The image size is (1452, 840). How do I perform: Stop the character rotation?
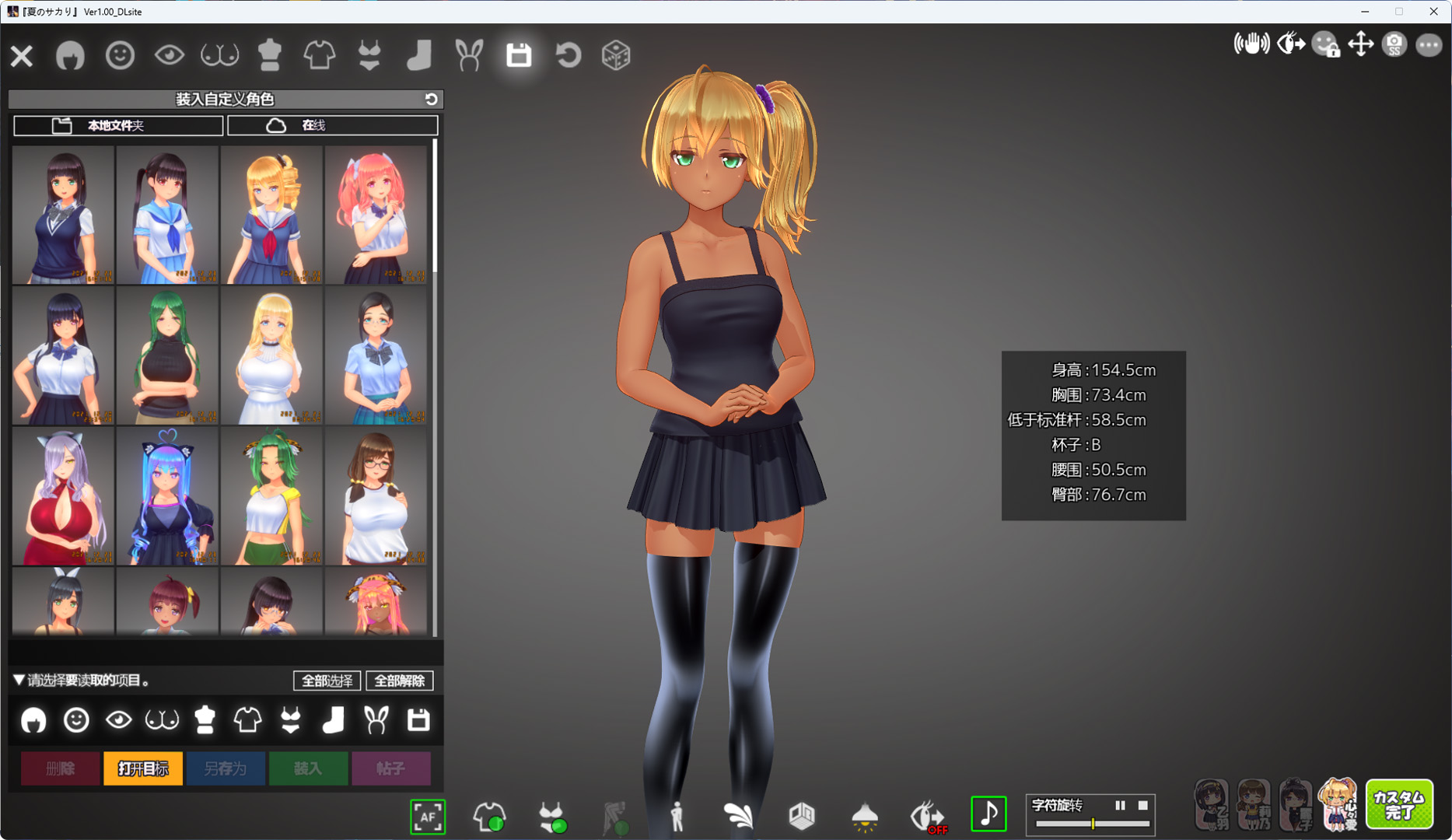[1142, 806]
